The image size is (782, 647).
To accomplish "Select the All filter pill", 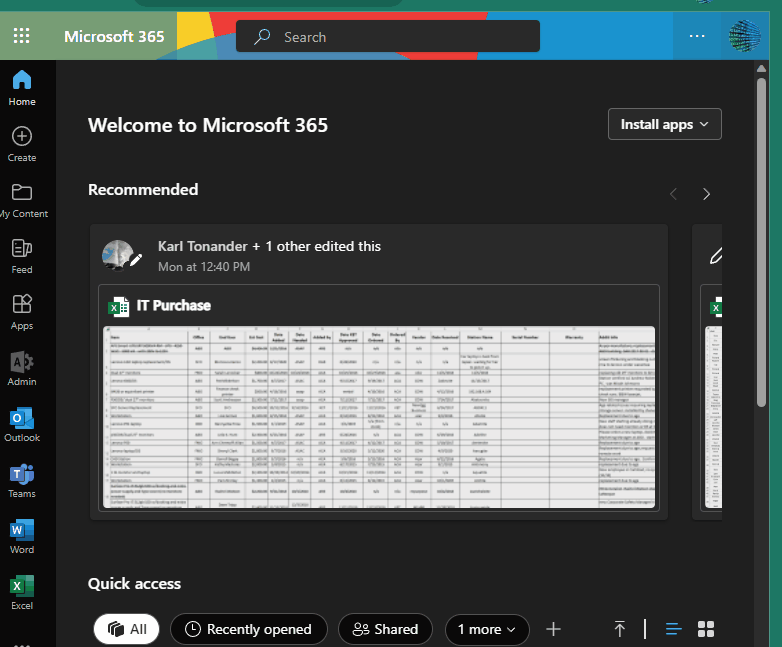I will click(127, 629).
